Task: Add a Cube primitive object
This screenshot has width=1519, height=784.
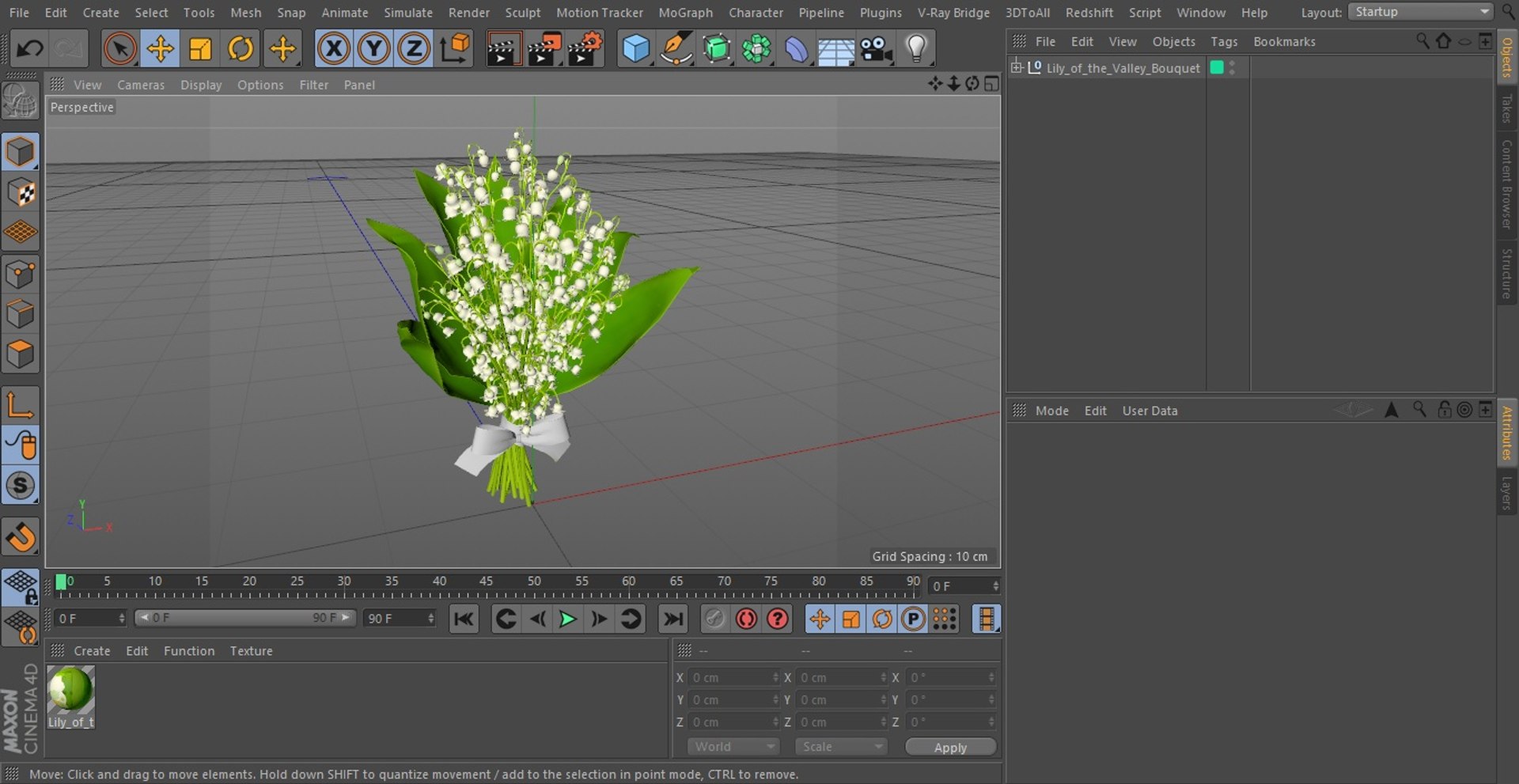Action: click(x=635, y=49)
